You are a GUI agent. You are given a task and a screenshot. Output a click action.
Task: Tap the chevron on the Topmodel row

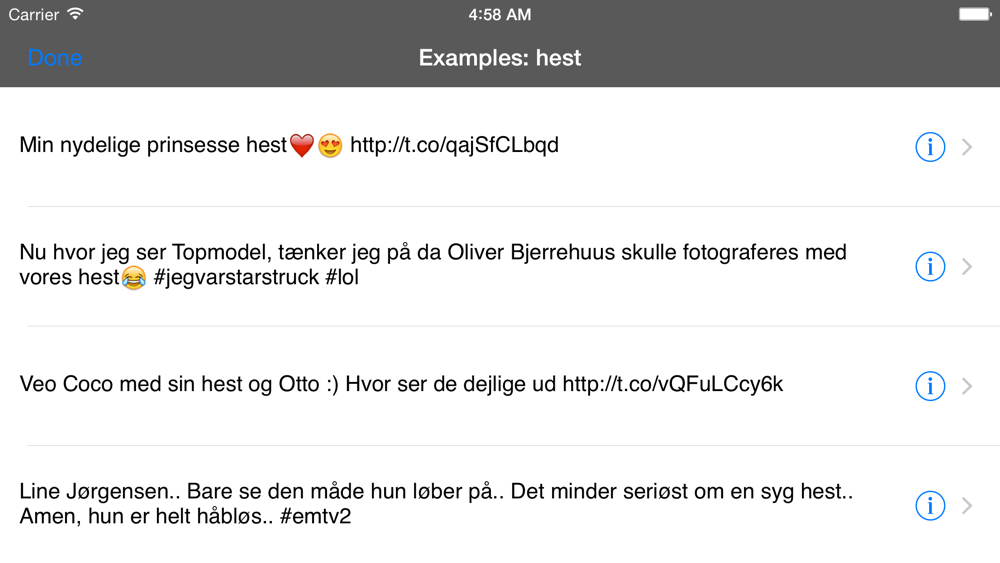(967, 266)
